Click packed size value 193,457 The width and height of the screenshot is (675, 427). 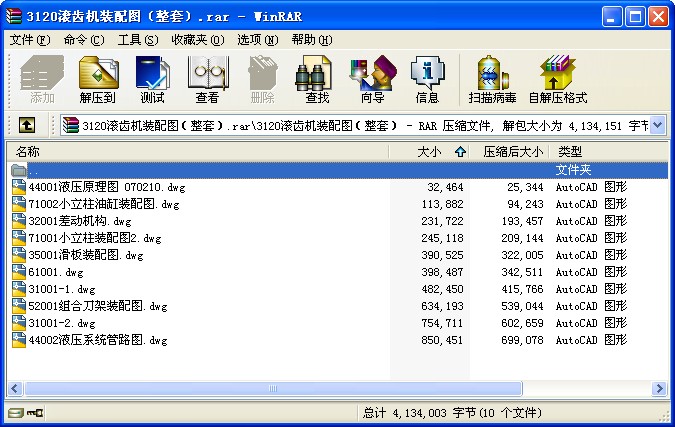tap(522, 221)
